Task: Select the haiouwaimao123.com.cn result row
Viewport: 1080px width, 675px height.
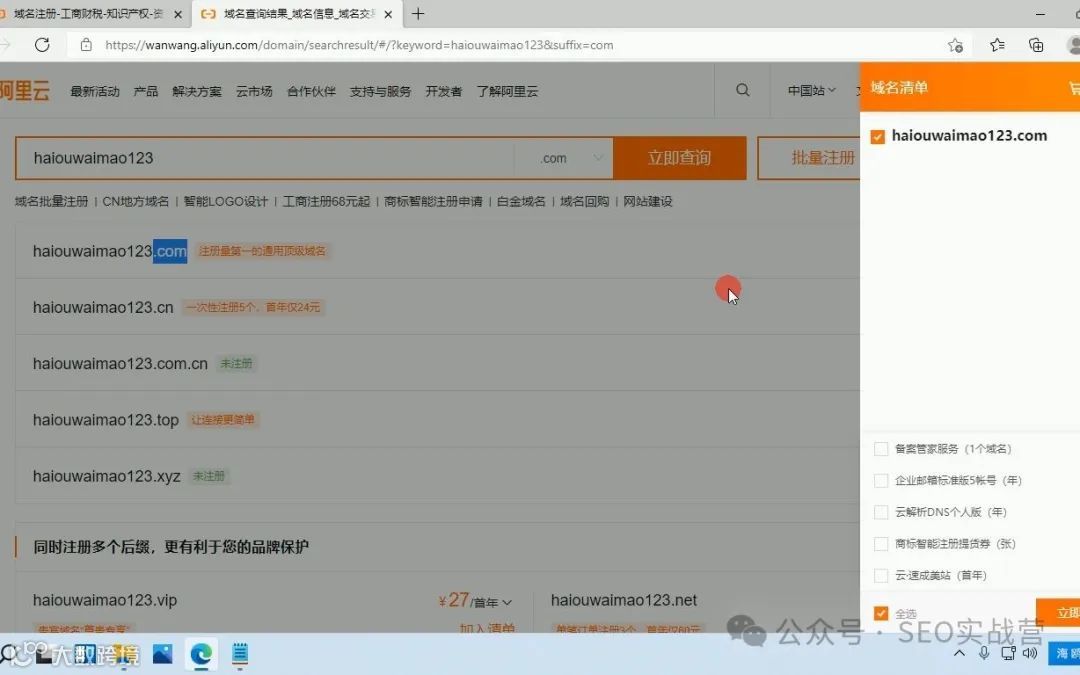Action: [437, 363]
